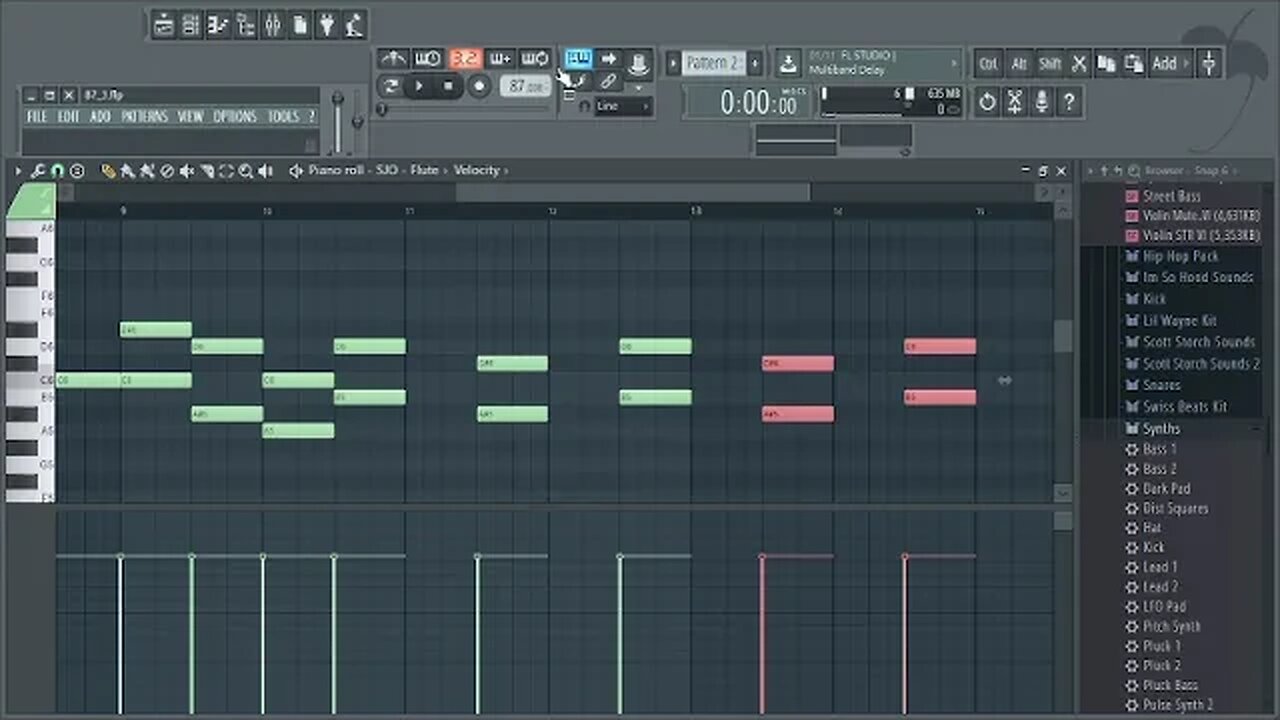1280x720 pixels.
Task: Click the play button in transport
Action: point(419,86)
